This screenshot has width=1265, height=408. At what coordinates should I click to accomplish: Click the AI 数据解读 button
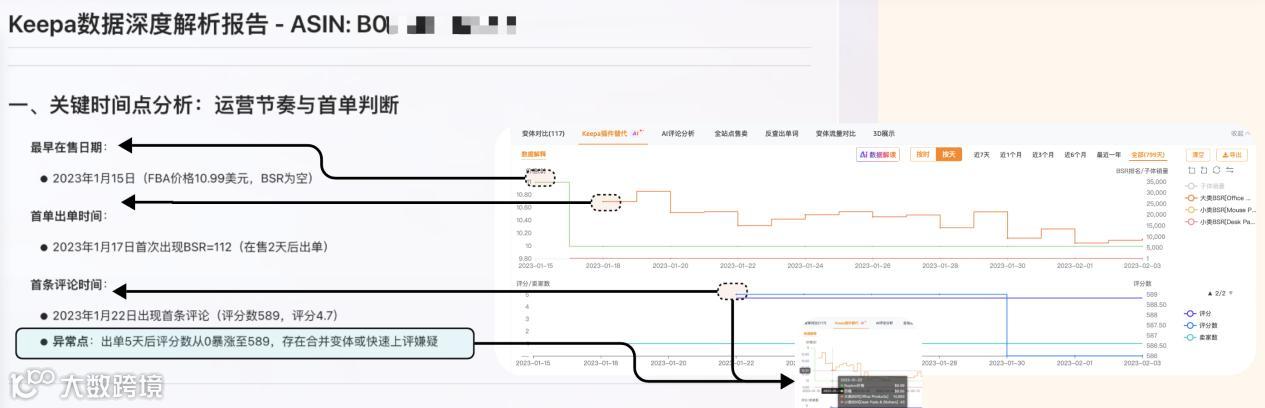click(x=879, y=155)
